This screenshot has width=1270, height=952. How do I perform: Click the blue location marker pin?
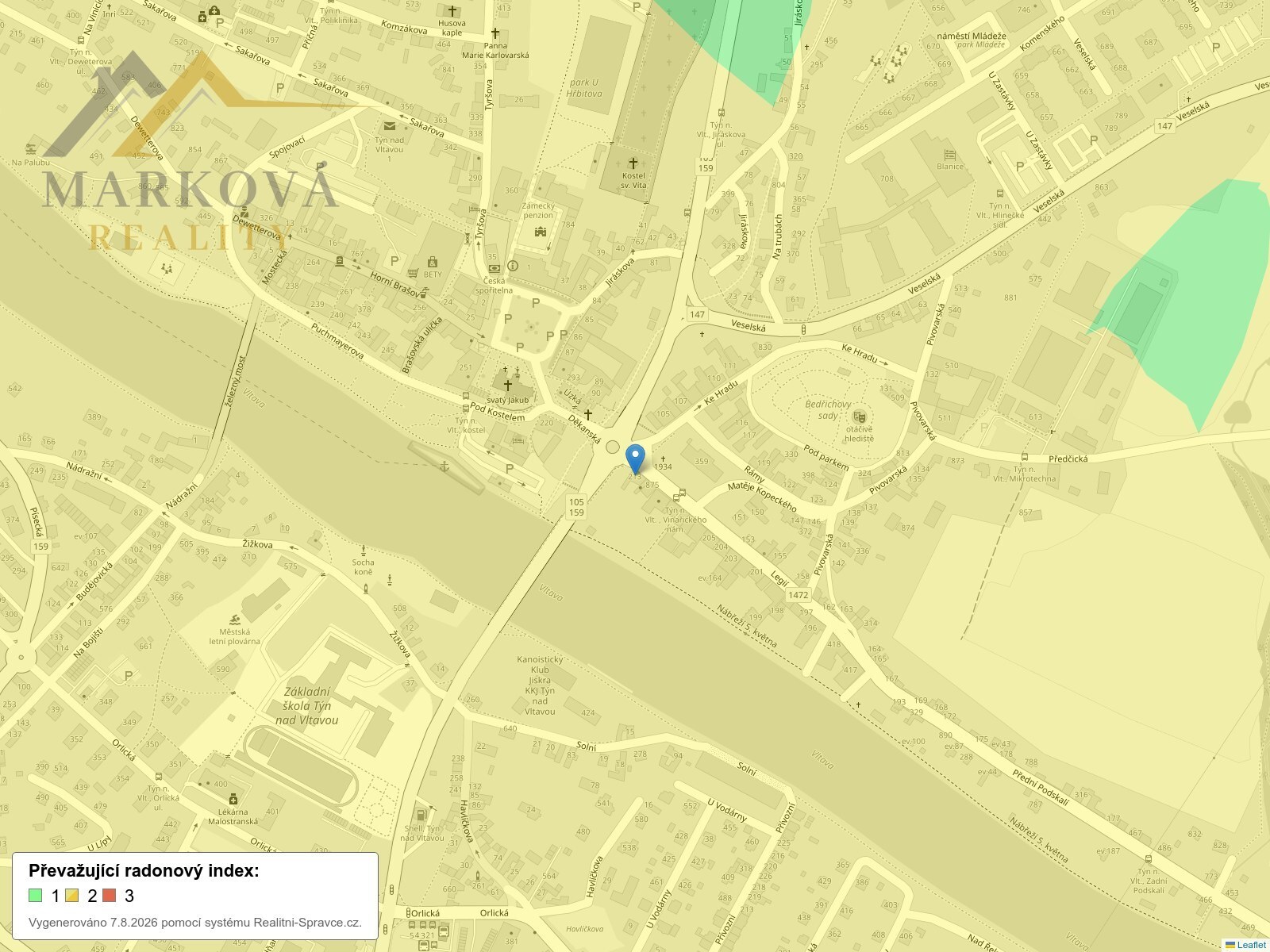[x=635, y=459]
